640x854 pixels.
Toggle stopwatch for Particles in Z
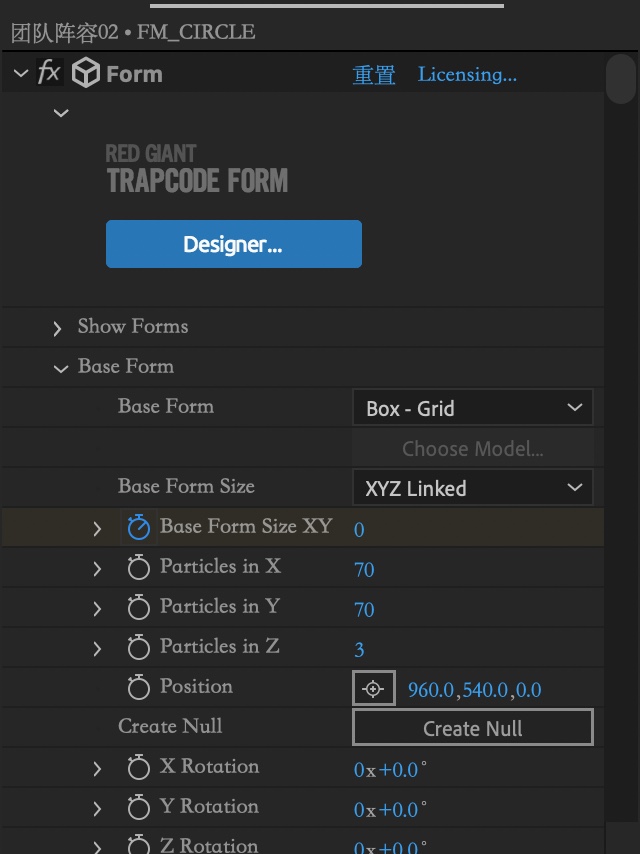(139, 648)
